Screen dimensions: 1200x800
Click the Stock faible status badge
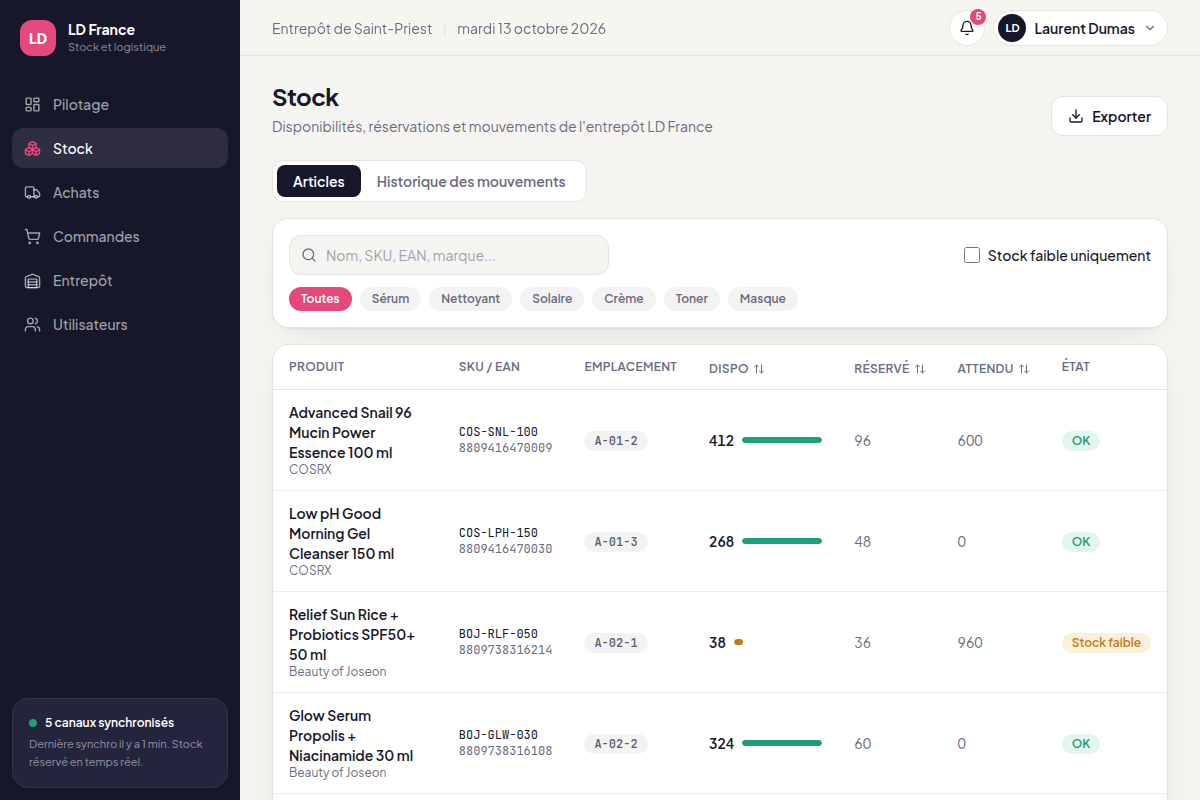(x=1106, y=642)
